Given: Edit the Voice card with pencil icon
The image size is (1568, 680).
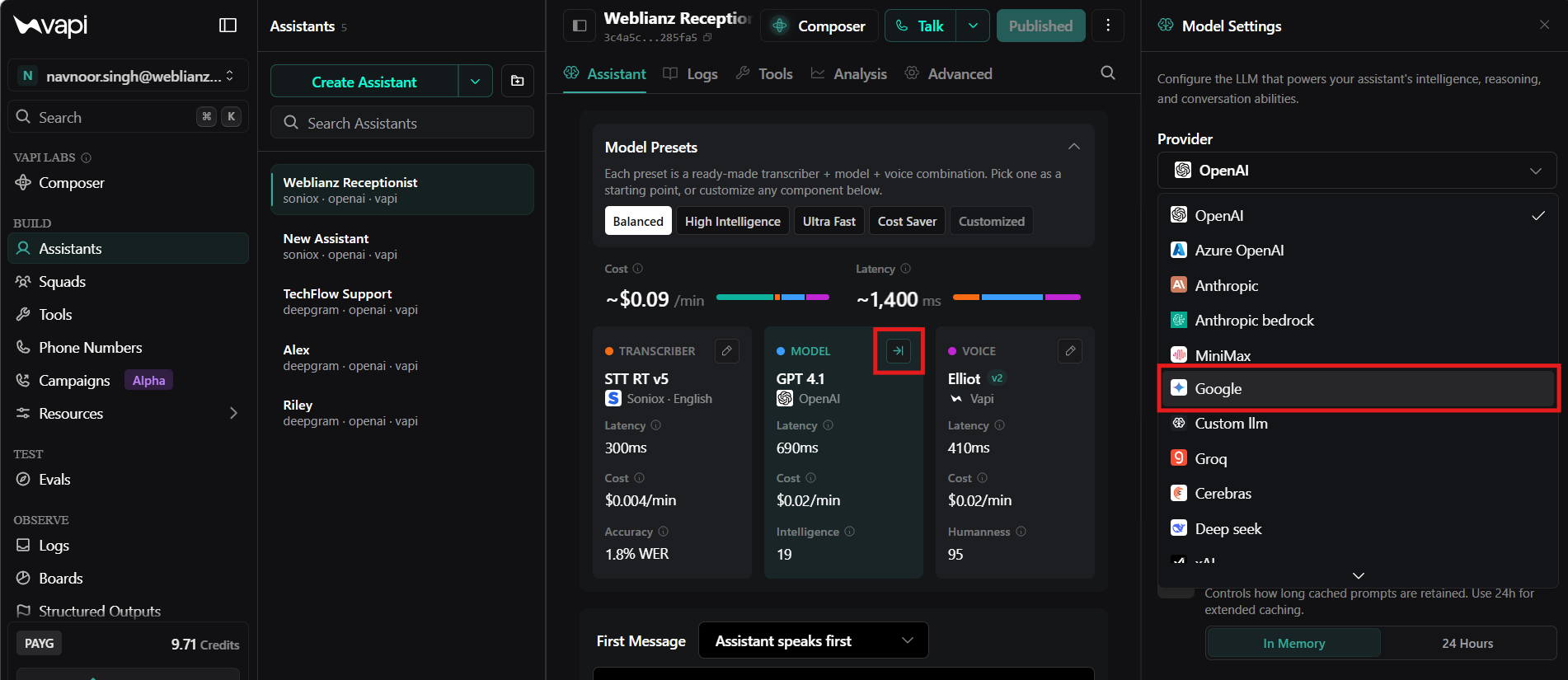Looking at the screenshot, I should tap(1070, 351).
